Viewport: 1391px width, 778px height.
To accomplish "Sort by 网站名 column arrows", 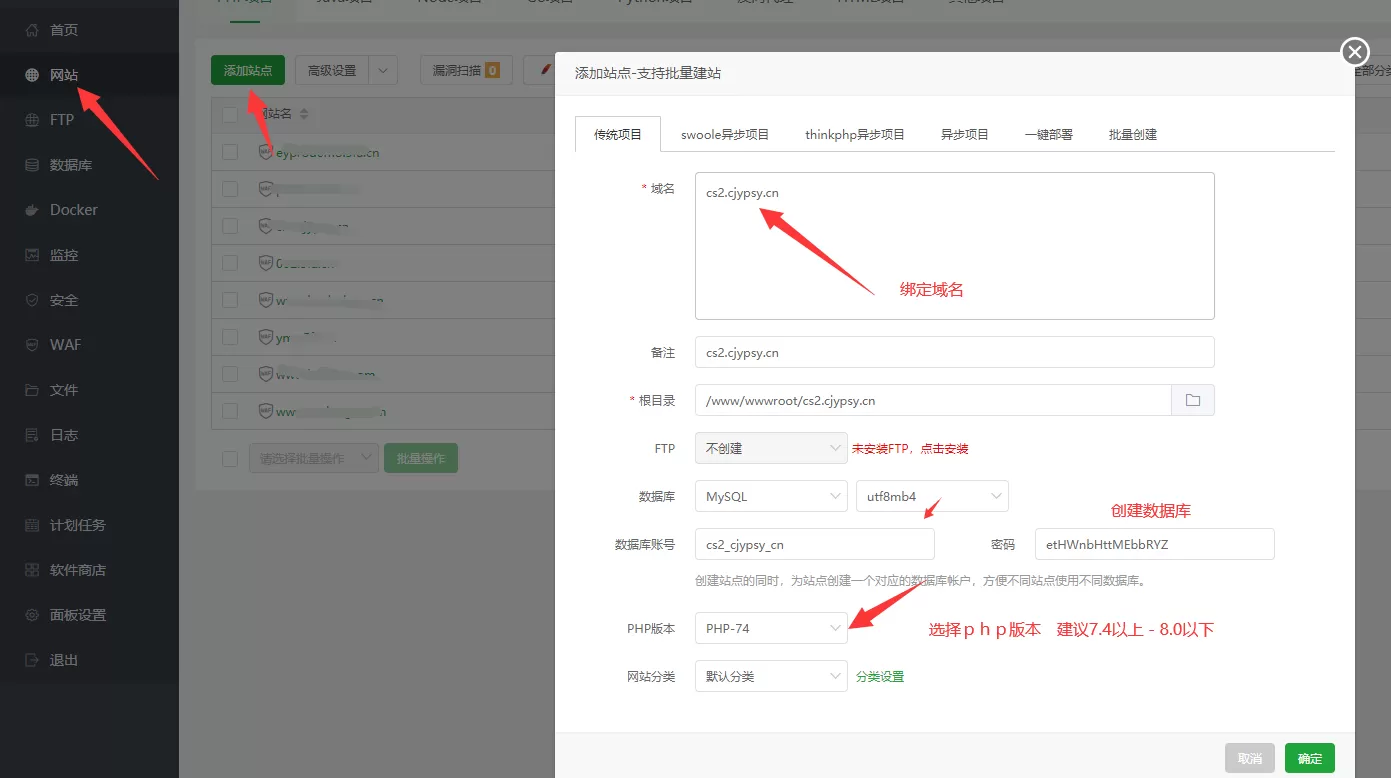I will coord(304,114).
